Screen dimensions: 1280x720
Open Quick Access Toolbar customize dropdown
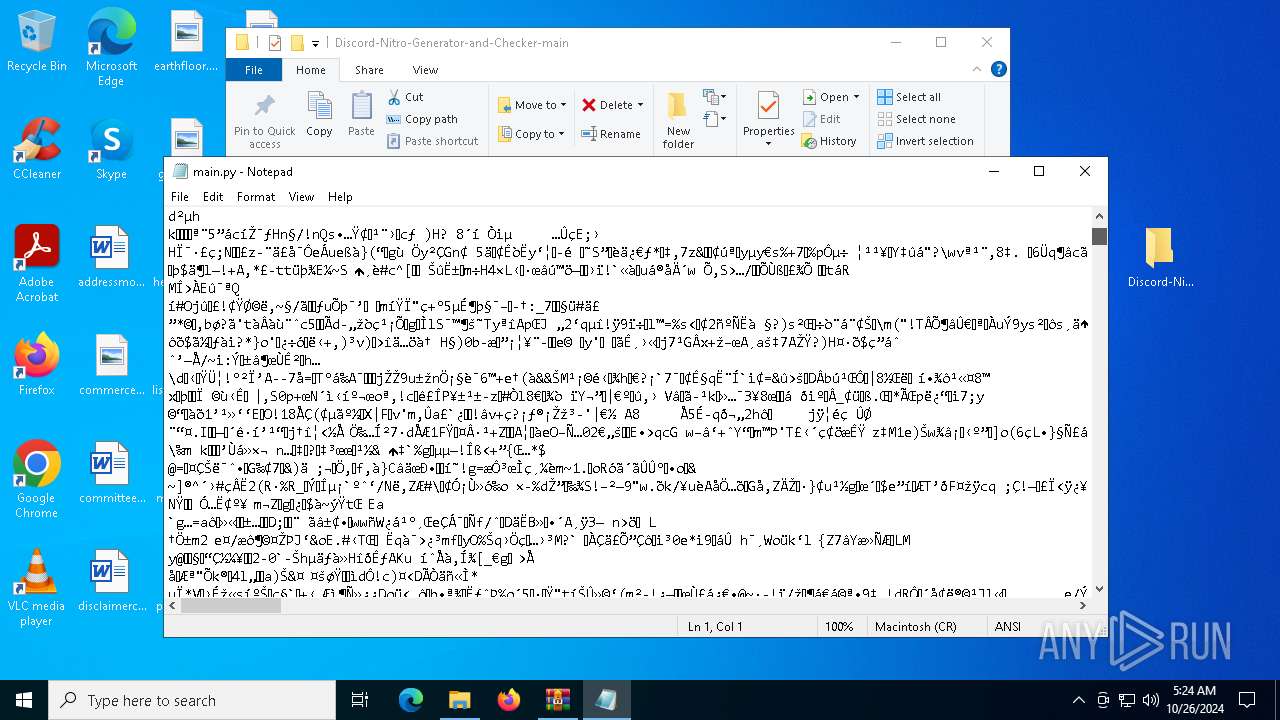(315, 43)
